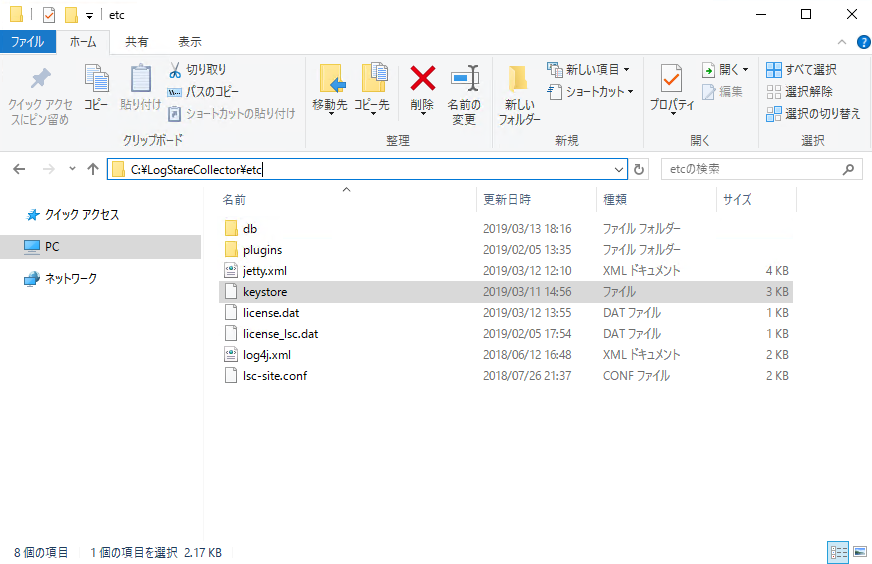Open Properties of the selected file
872x564 pixels.
point(672,89)
